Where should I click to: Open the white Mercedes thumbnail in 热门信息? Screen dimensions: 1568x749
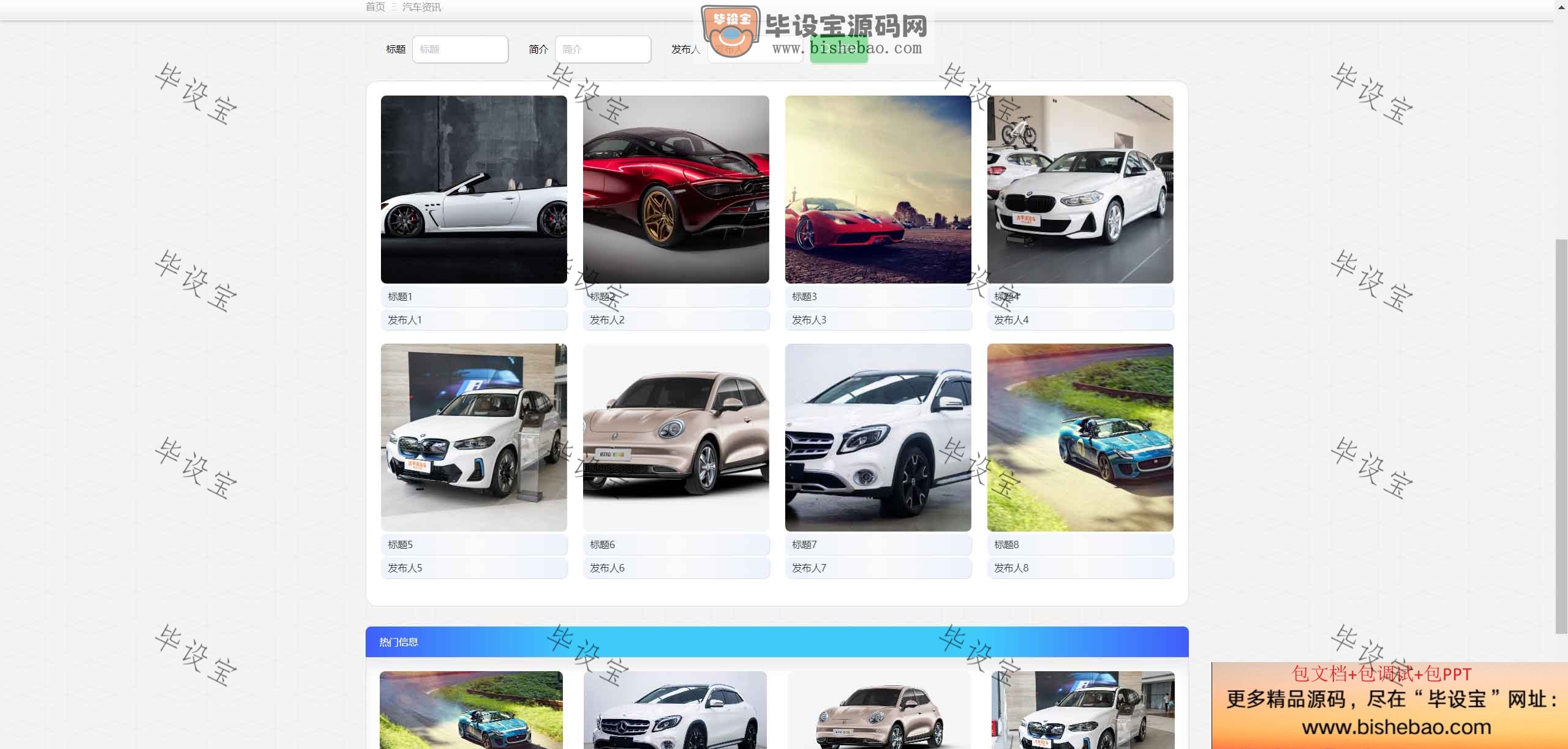tap(675, 710)
